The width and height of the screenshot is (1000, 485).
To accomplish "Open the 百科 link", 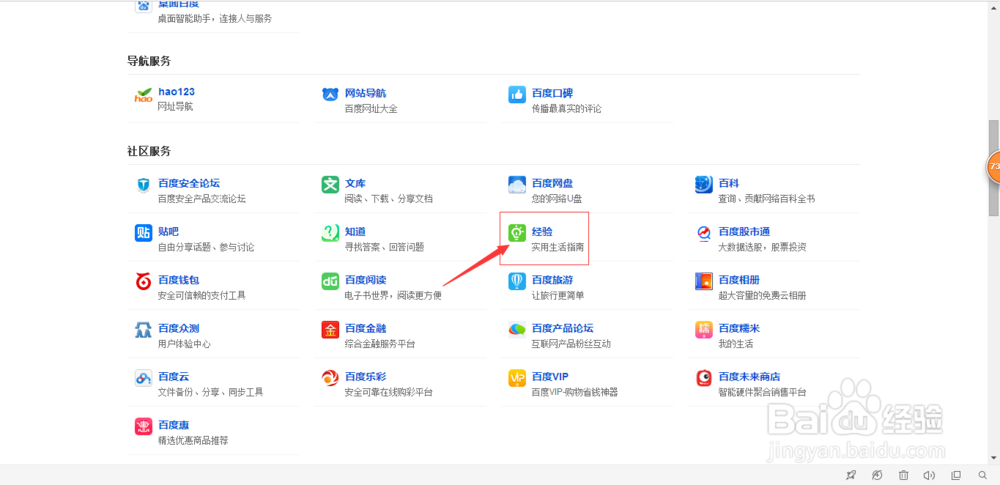I will (x=729, y=183).
